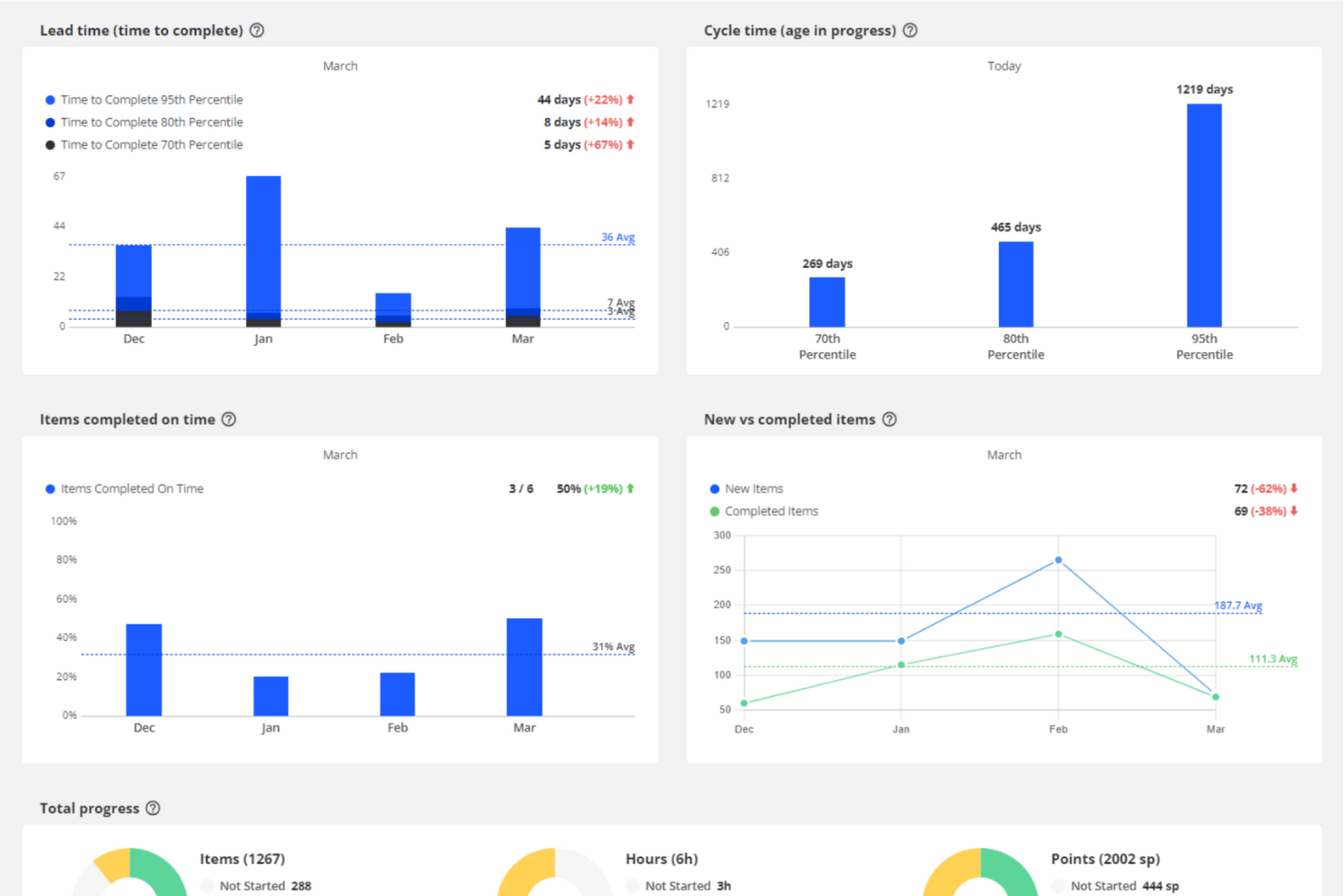Screen dimensions: 1344x896
Task: Click the New Items Feb peak data point
Action: pos(1058,560)
